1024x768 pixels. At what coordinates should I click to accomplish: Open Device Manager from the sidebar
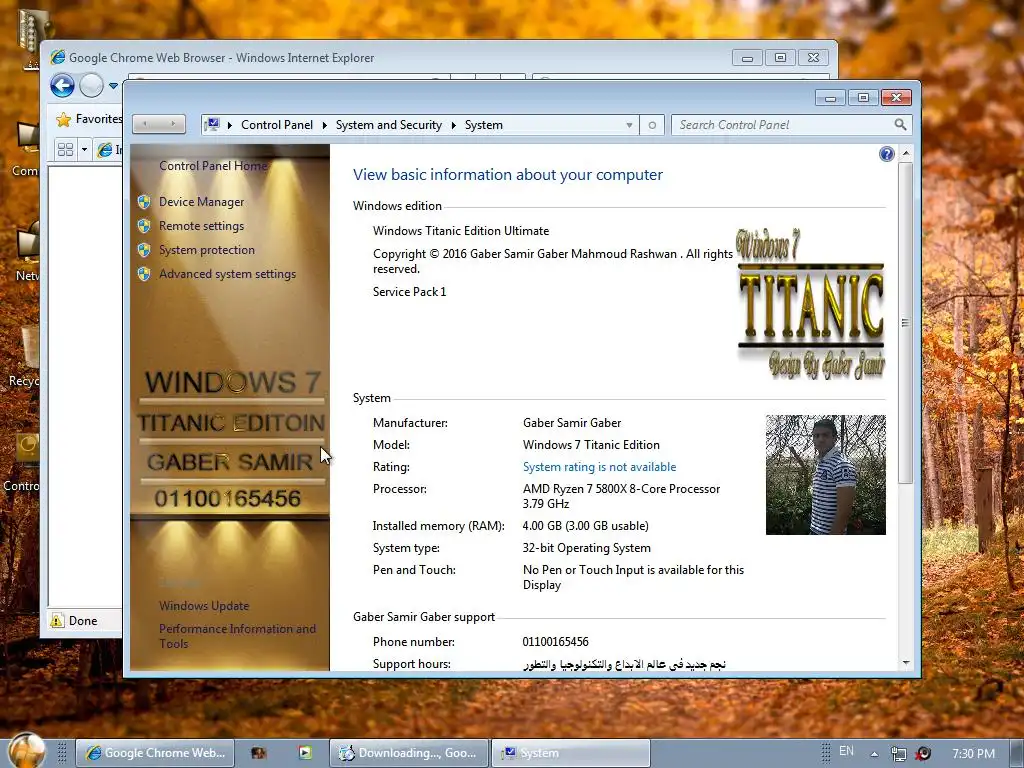pos(201,202)
